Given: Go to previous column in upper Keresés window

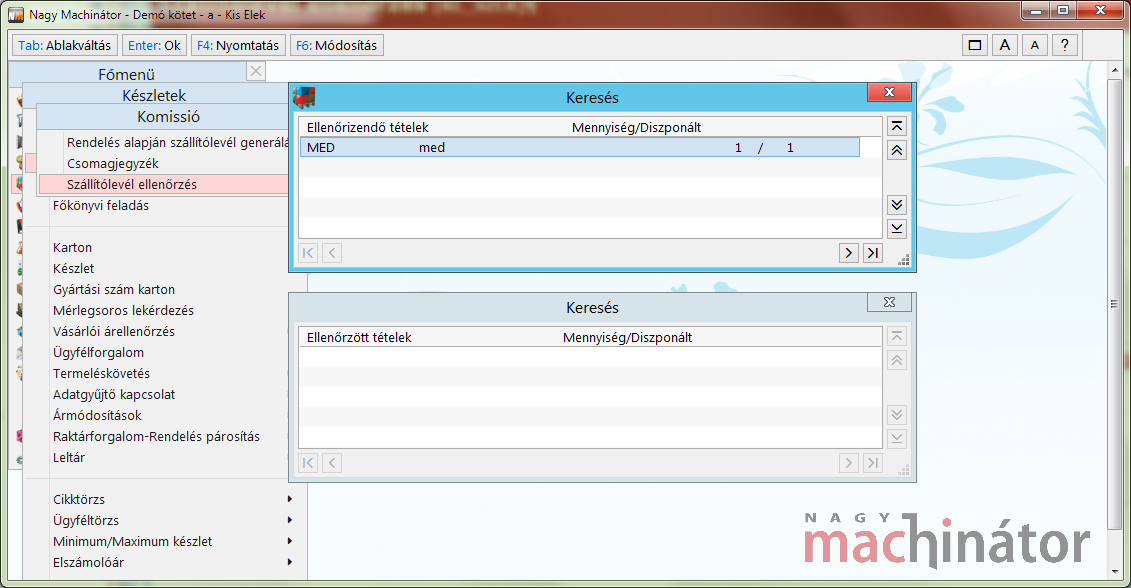Looking at the screenshot, I should coord(332,253).
